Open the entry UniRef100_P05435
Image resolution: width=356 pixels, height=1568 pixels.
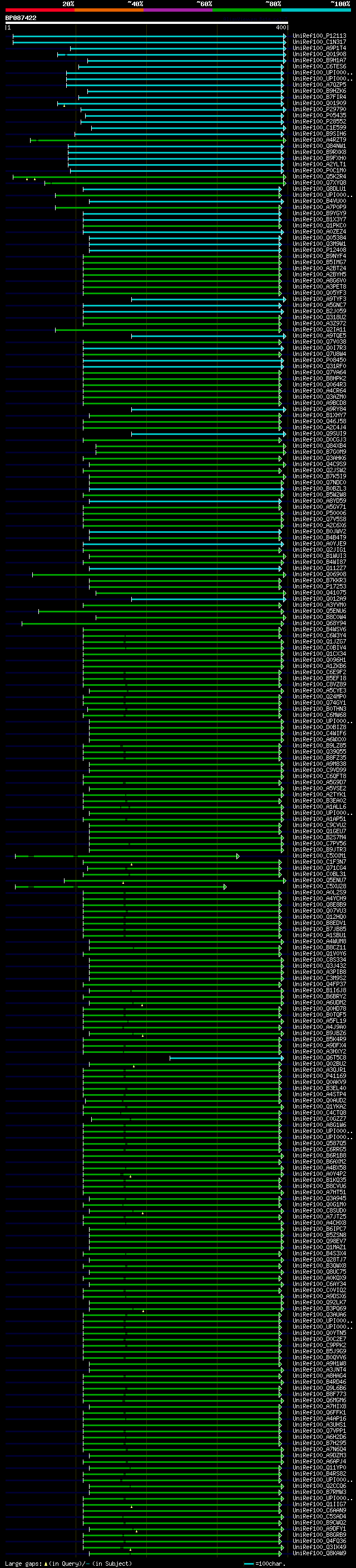pyautogui.click(x=319, y=116)
